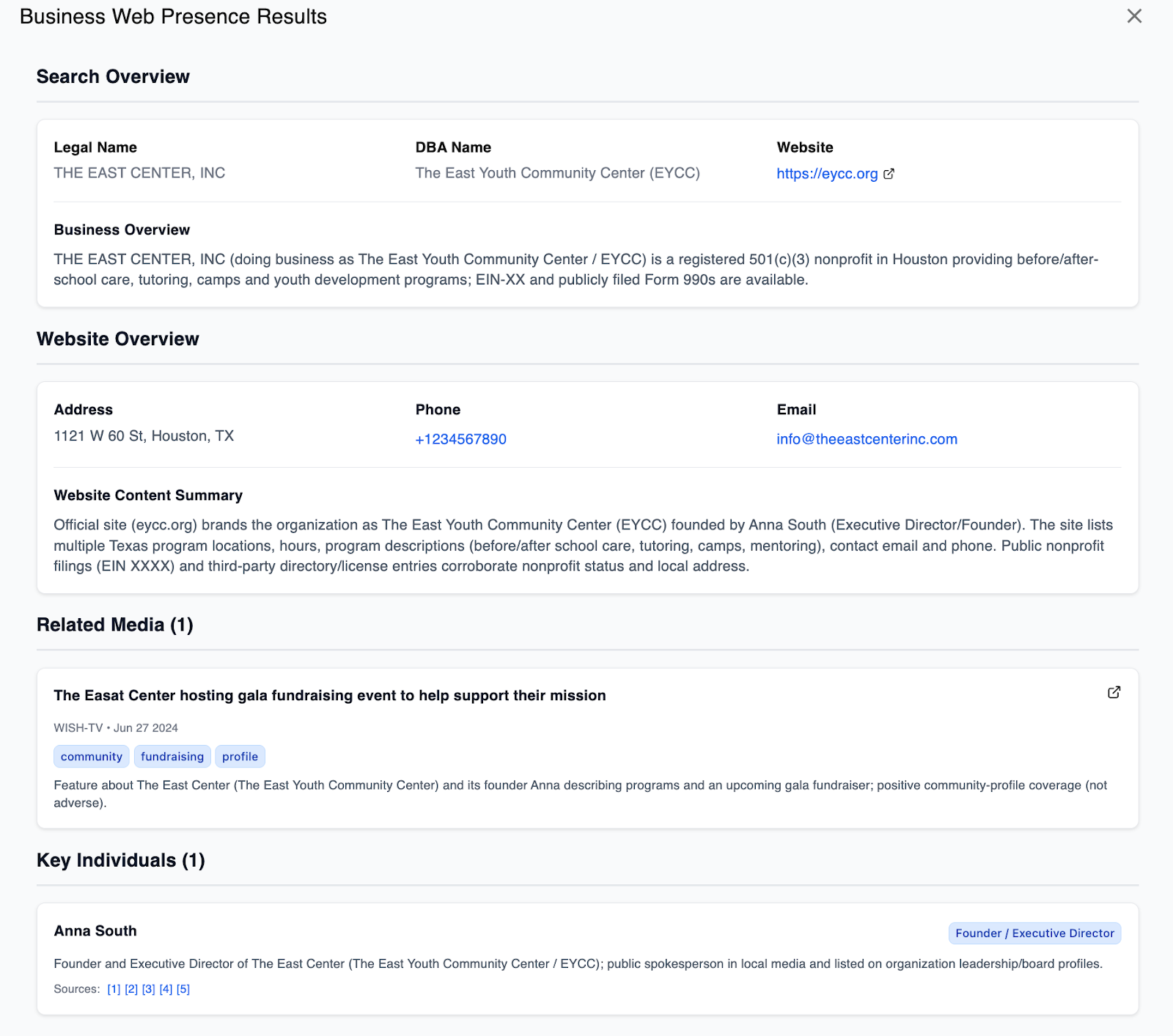The image size is (1173, 1036).
Task: Open source link [4] under Anna South
Action: (x=166, y=988)
